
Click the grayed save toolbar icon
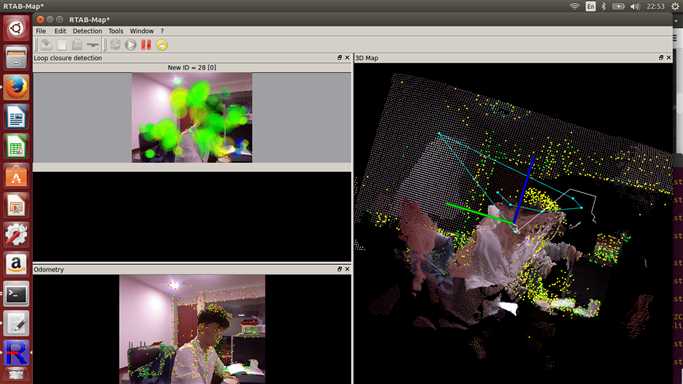coord(77,44)
